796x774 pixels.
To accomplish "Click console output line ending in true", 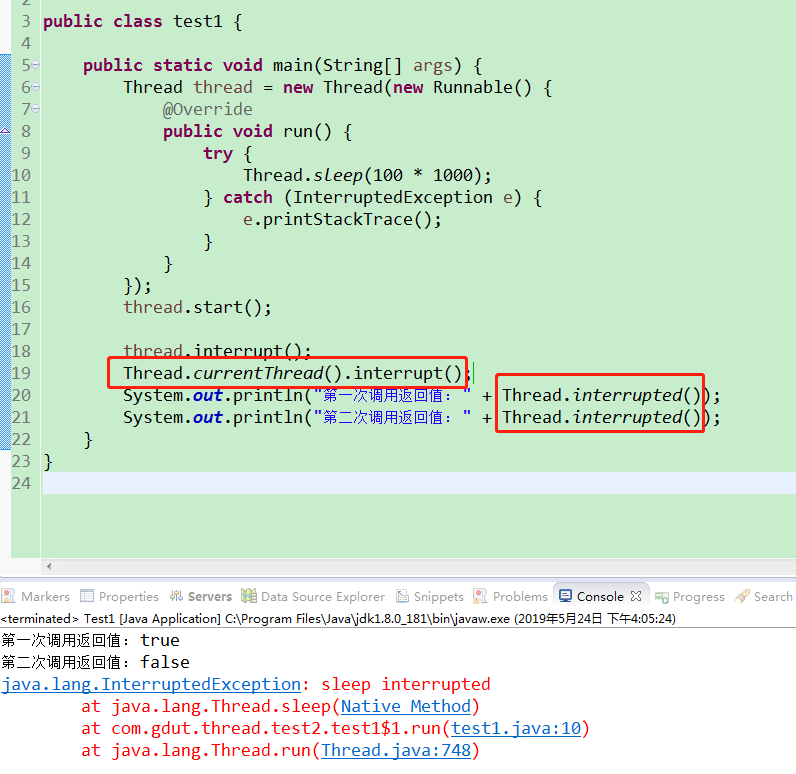I will [x=90, y=641].
